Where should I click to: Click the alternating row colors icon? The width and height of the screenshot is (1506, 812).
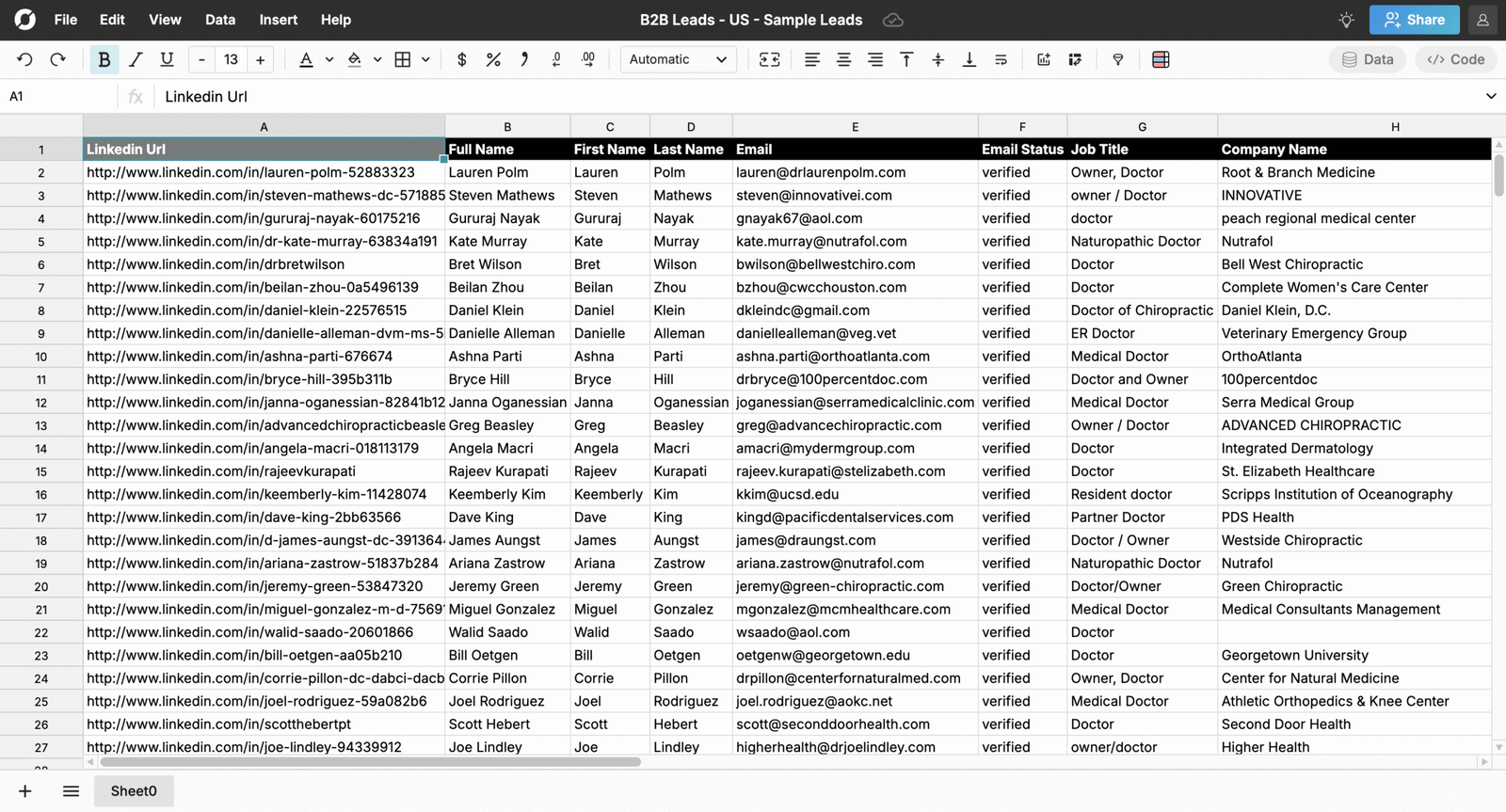(x=1161, y=59)
